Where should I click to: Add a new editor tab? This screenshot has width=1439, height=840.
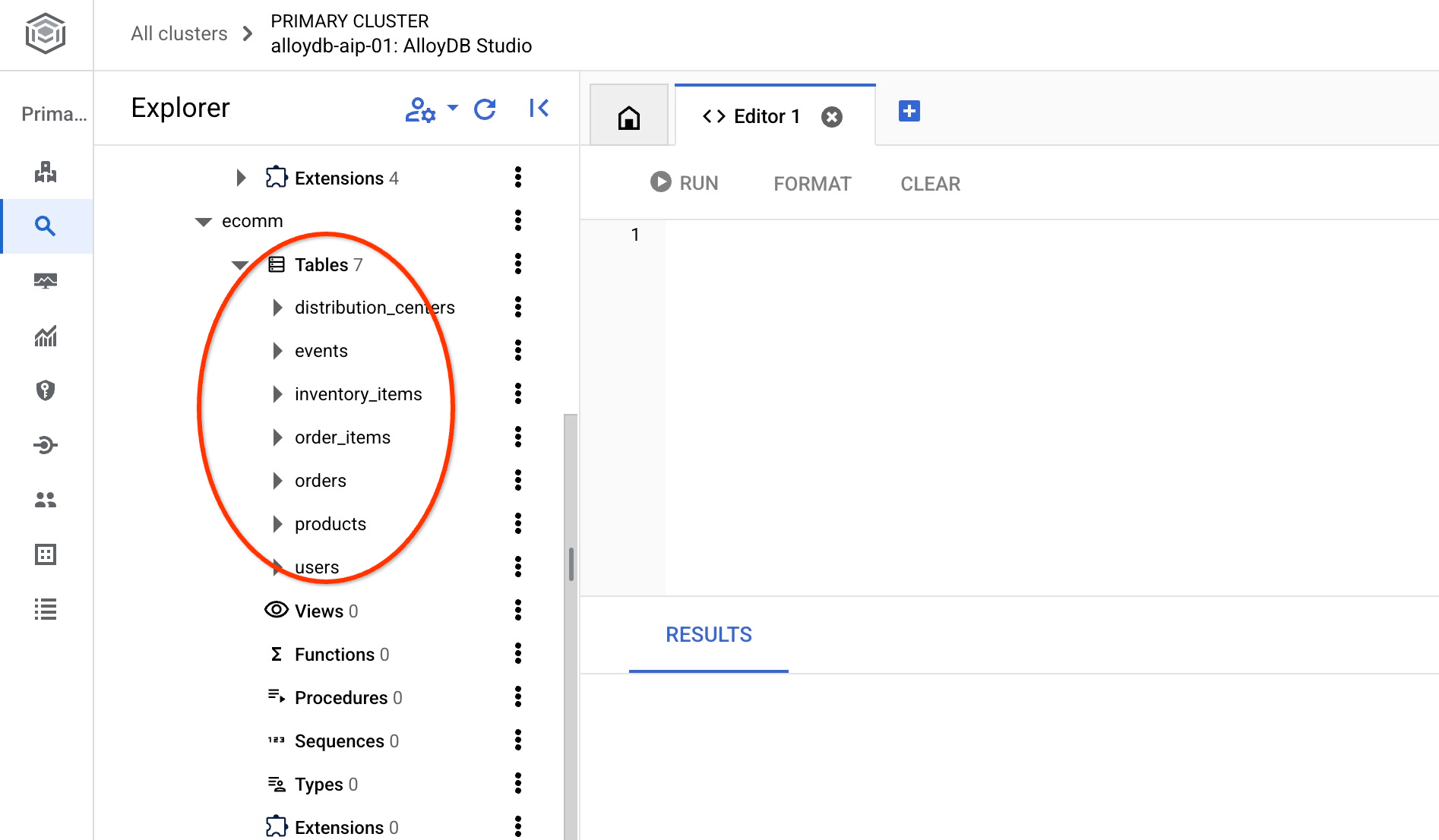(x=909, y=111)
